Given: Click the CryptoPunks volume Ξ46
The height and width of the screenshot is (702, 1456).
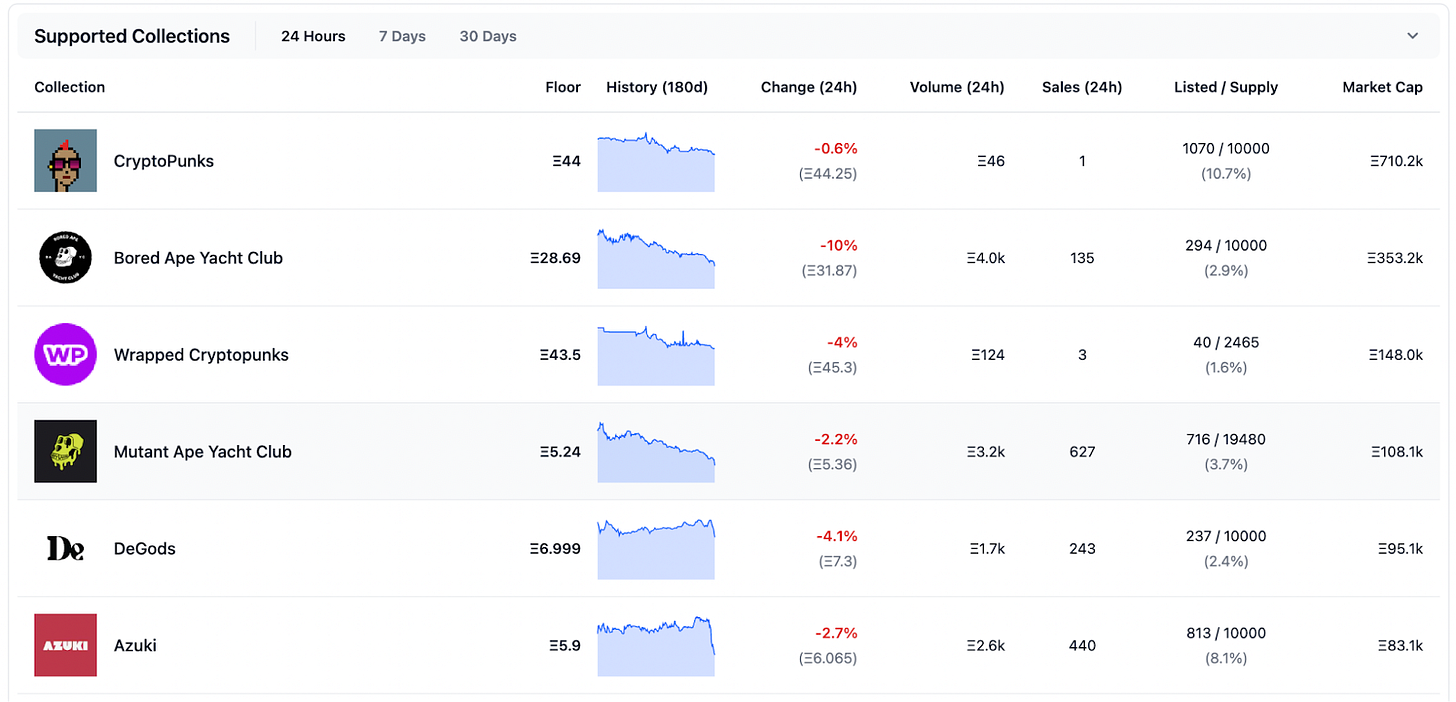Looking at the screenshot, I should [990, 161].
